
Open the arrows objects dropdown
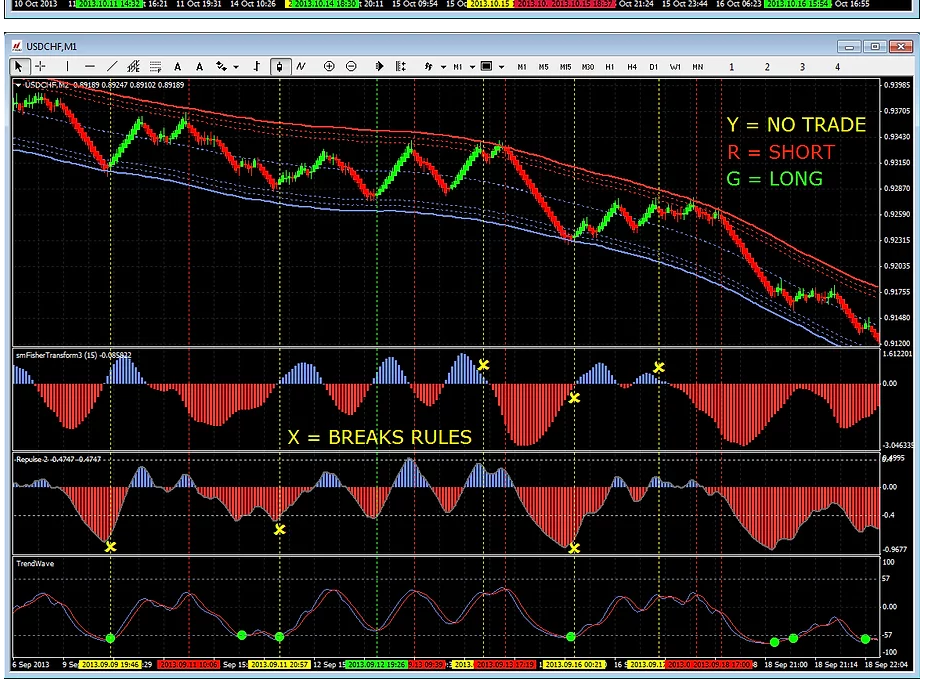pos(236,67)
